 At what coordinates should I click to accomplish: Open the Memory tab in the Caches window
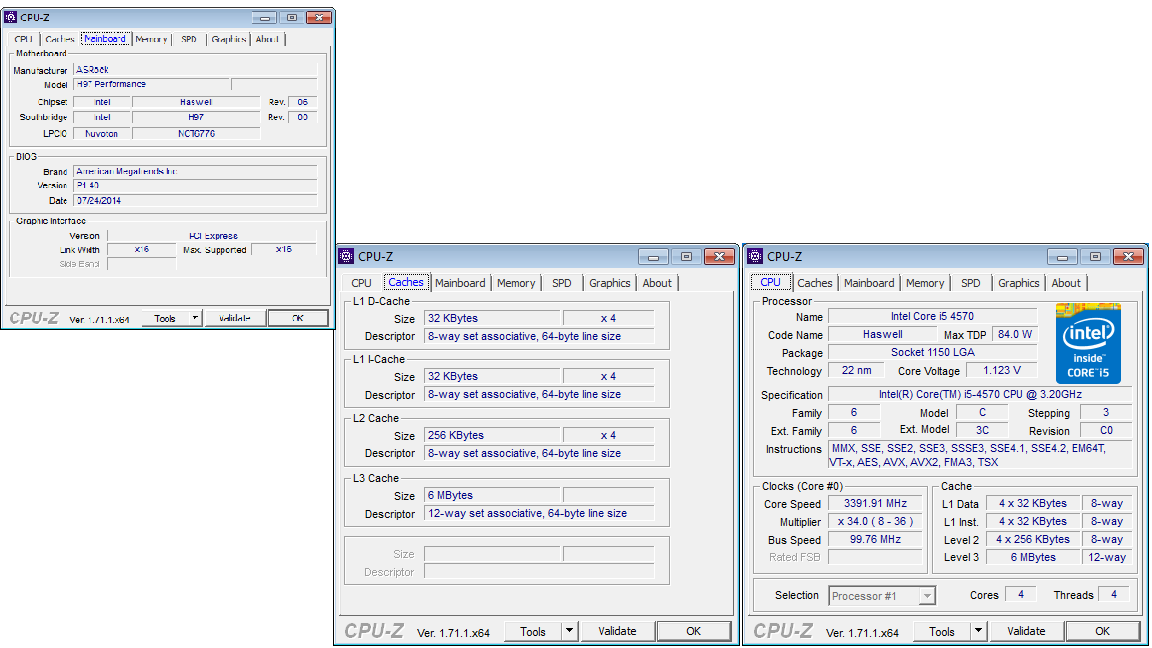[x=516, y=283]
